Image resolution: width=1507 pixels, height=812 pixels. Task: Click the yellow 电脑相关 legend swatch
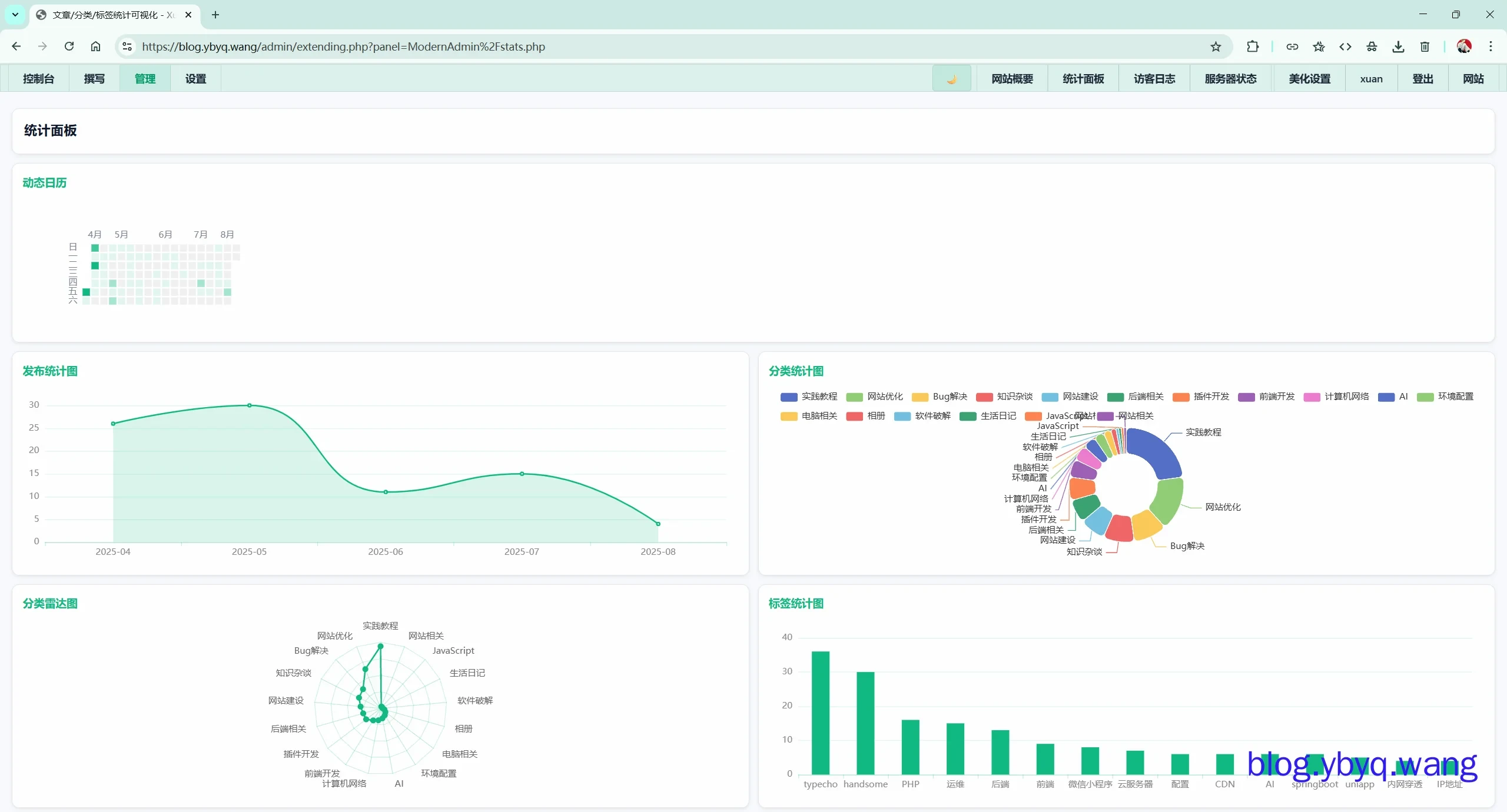[789, 417]
